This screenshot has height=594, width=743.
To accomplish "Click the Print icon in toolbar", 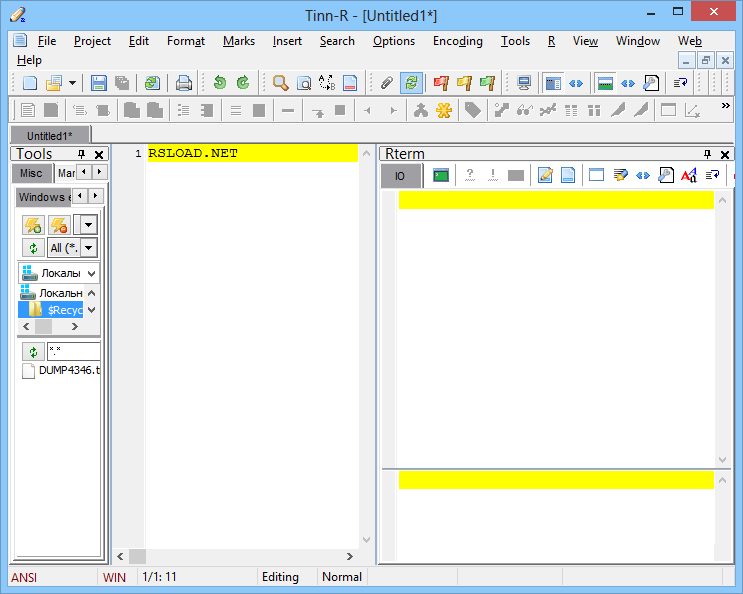I will click(183, 83).
